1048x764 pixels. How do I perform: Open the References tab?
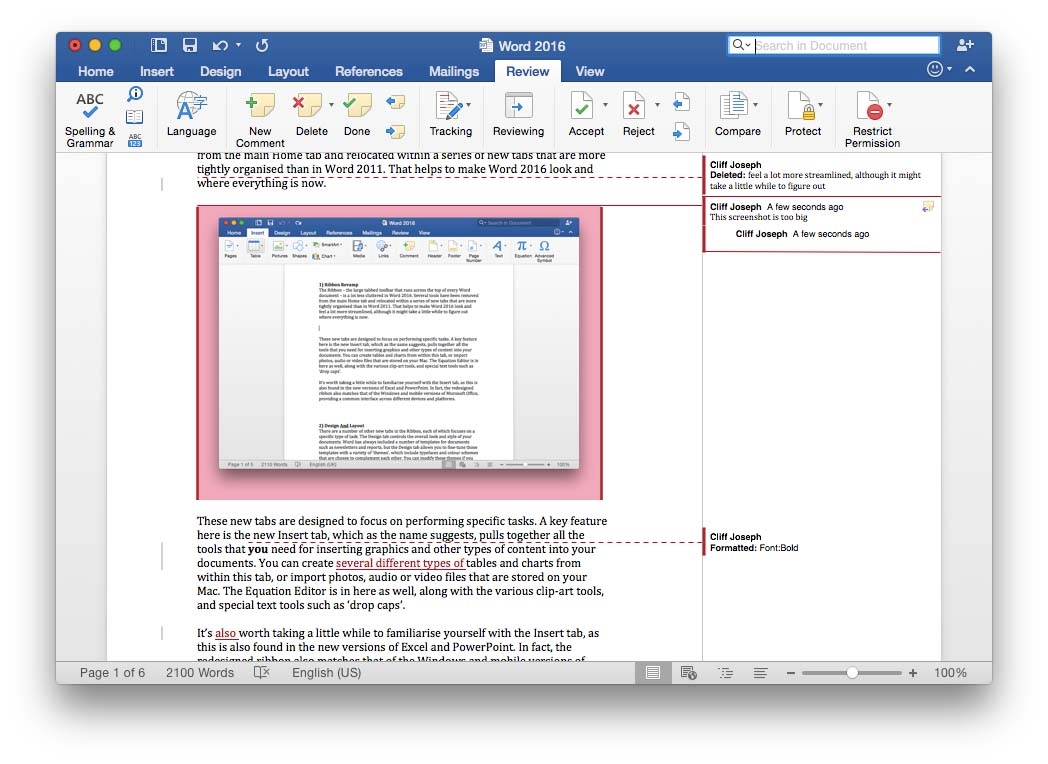pyautogui.click(x=368, y=72)
